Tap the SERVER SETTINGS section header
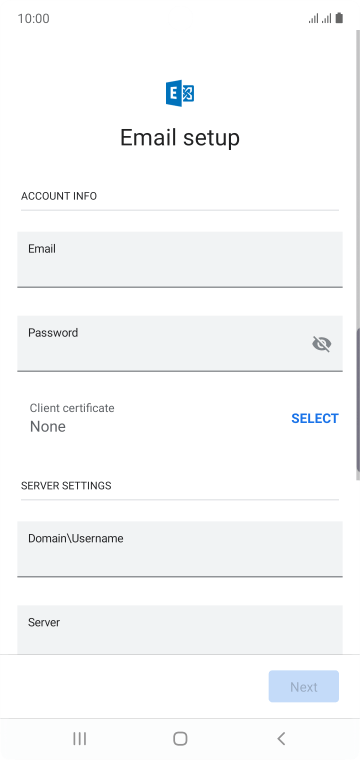Viewport: 360px width, 760px height. (x=66, y=486)
